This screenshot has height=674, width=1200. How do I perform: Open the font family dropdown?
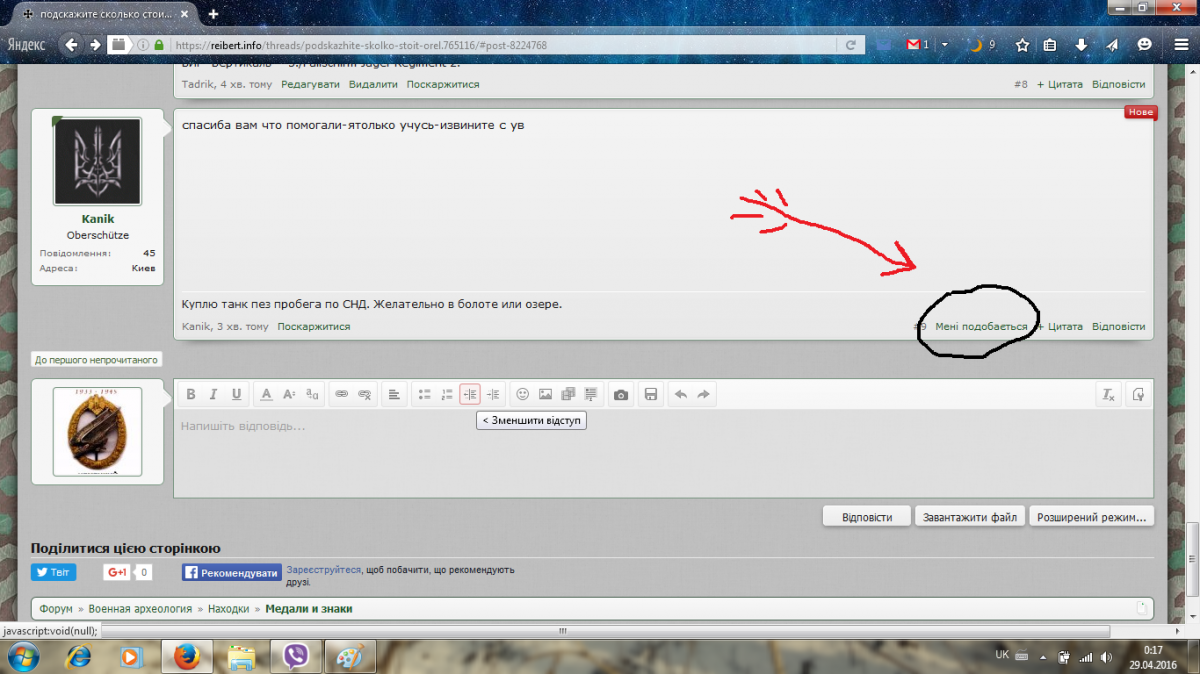tap(312, 395)
